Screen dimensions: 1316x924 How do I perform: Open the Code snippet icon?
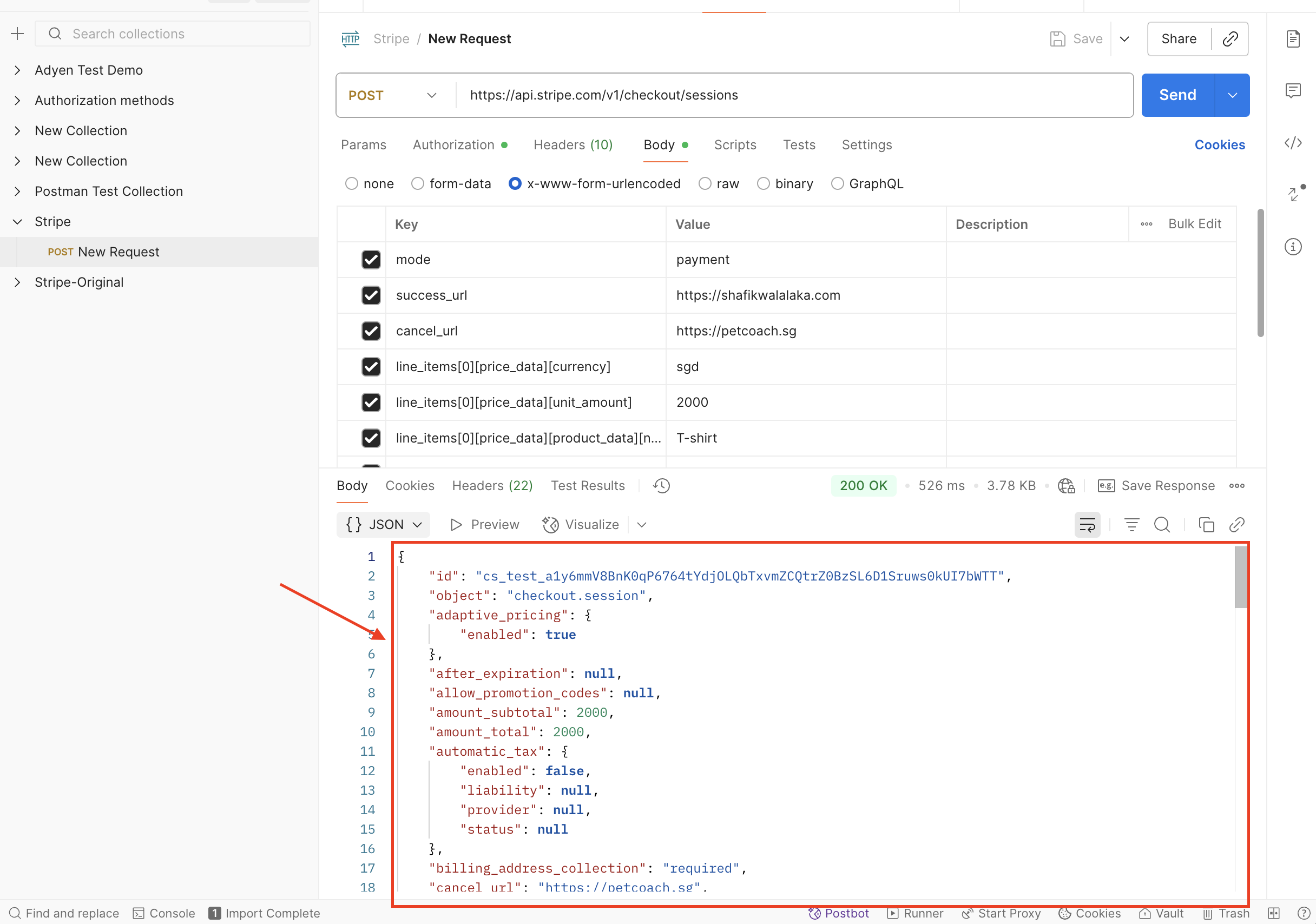[x=1293, y=143]
